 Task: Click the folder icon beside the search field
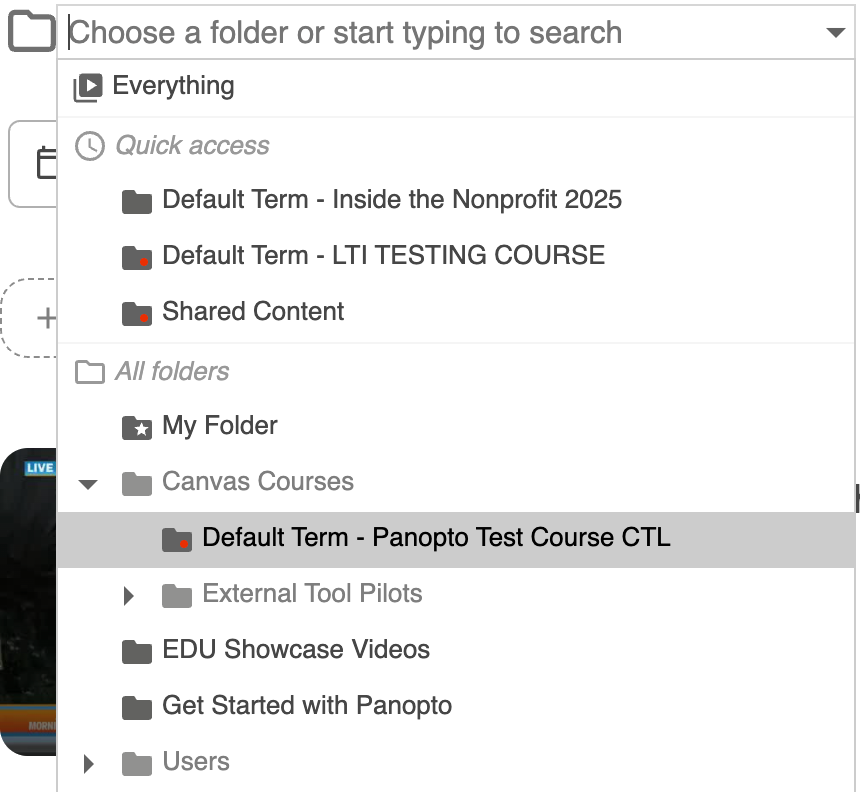click(x=31, y=33)
